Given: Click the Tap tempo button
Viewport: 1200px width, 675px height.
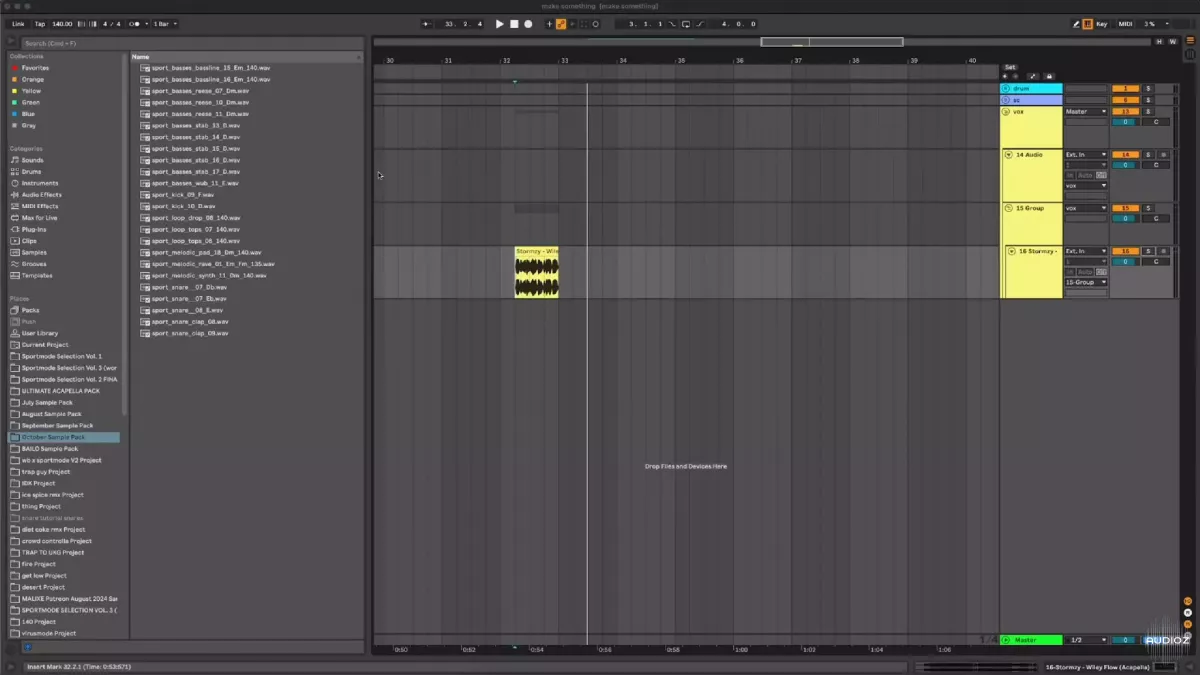Looking at the screenshot, I should pyautogui.click(x=40, y=23).
